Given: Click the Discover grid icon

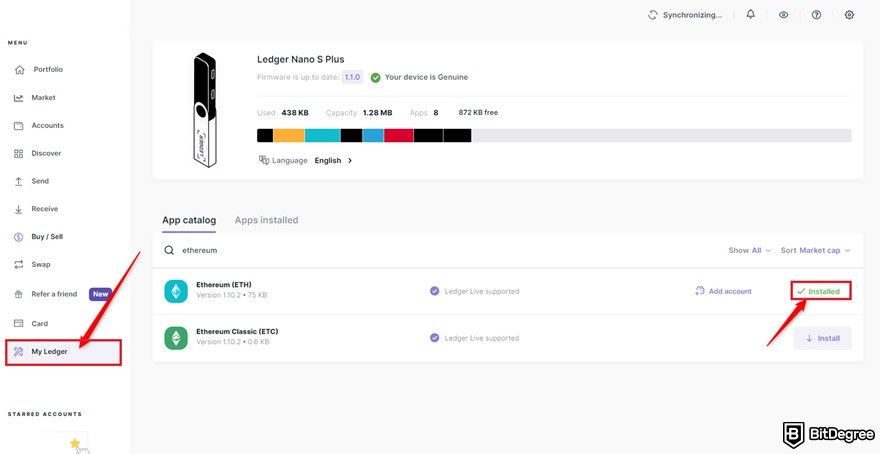Looking at the screenshot, I should [x=19, y=154].
